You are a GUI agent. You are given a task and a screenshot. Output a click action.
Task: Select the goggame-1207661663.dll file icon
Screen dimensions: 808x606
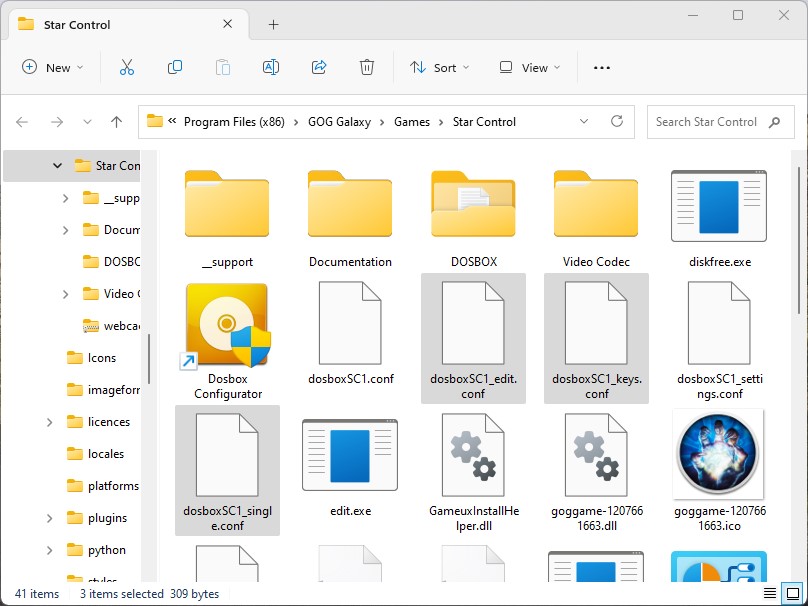point(596,455)
